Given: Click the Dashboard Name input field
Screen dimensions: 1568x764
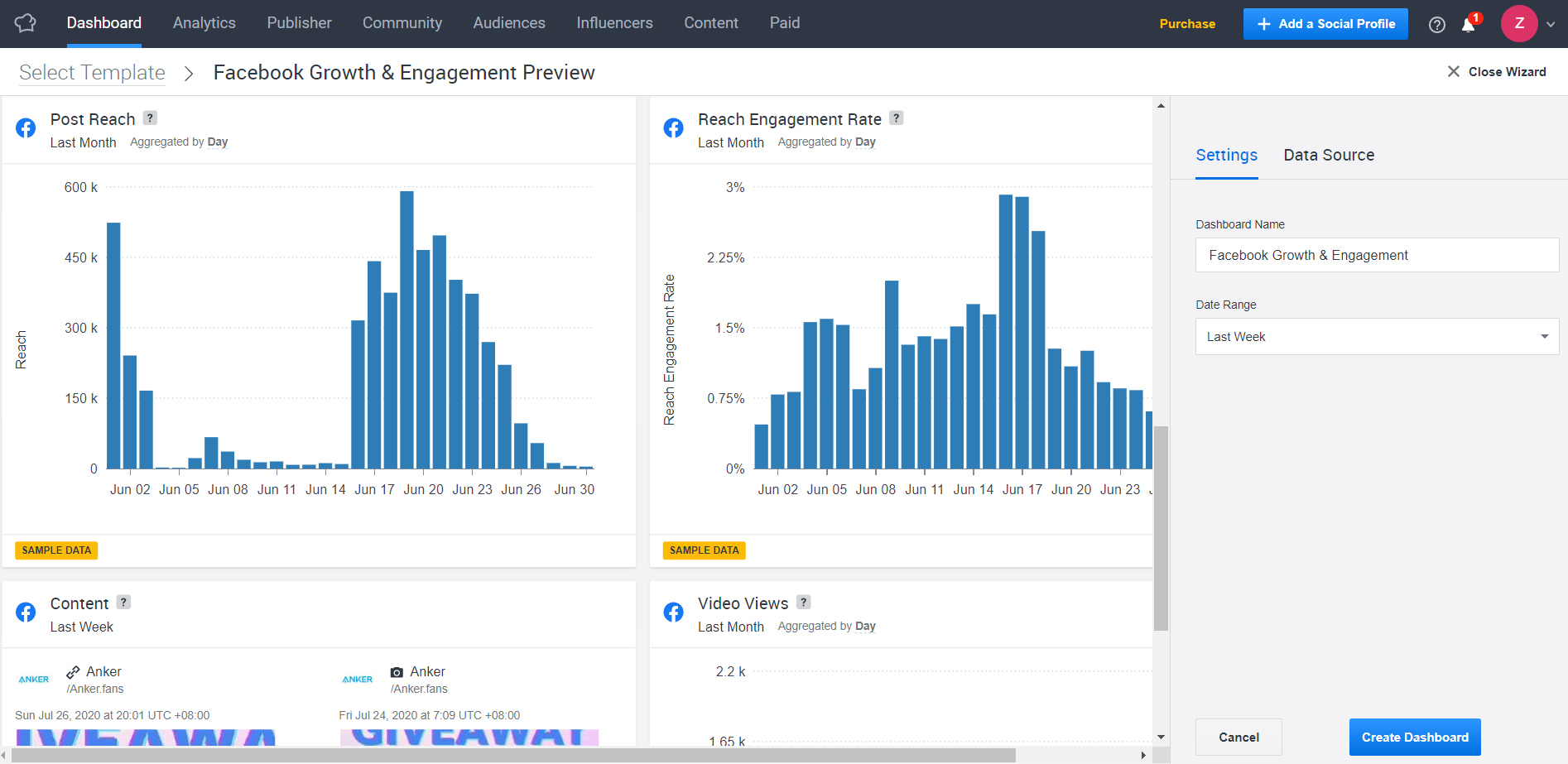Looking at the screenshot, I should click(x=1377, y=255).
